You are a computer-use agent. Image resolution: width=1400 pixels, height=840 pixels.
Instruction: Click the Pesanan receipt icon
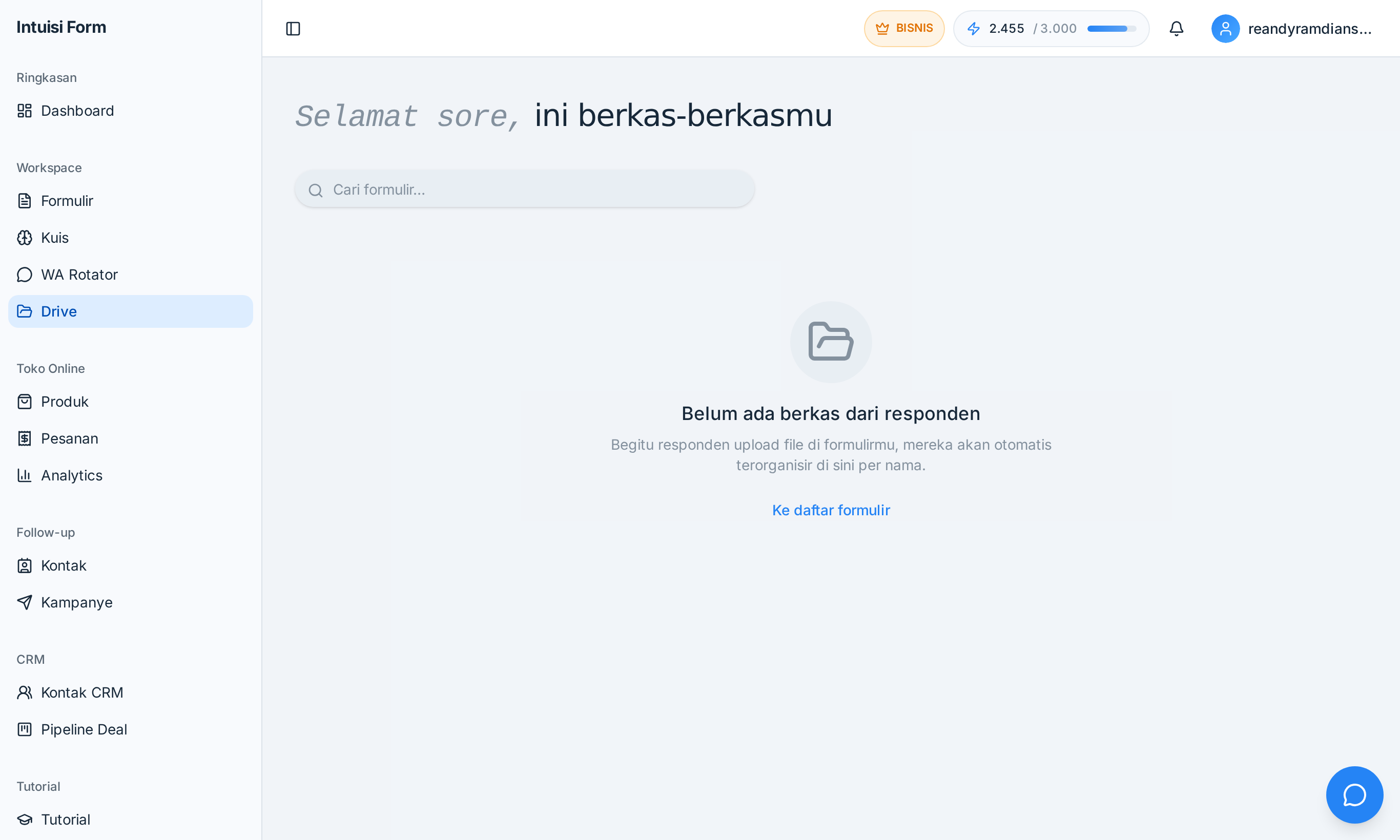click(25, 438)
